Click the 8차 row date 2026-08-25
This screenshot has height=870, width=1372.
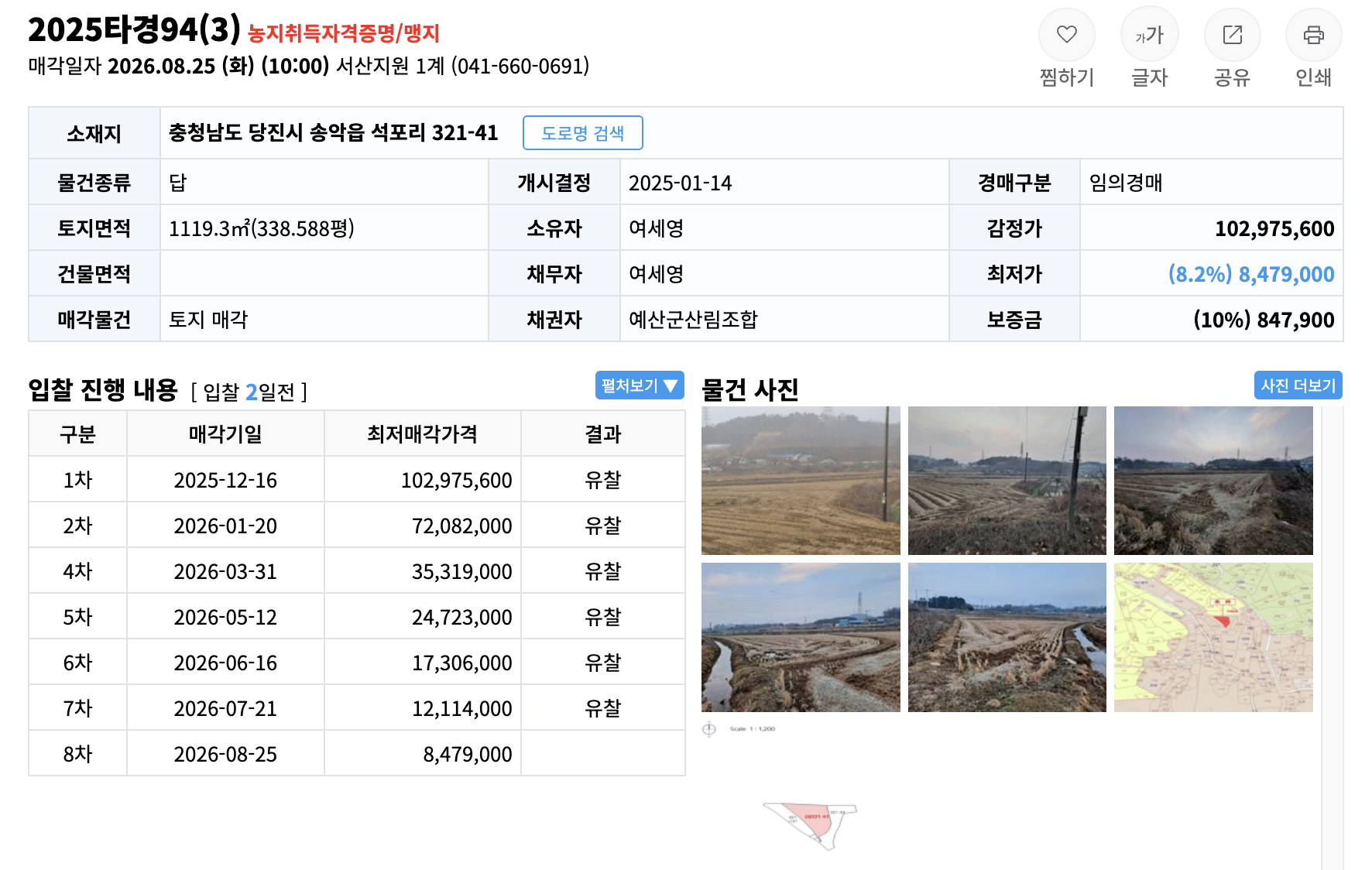coord(225,755)
